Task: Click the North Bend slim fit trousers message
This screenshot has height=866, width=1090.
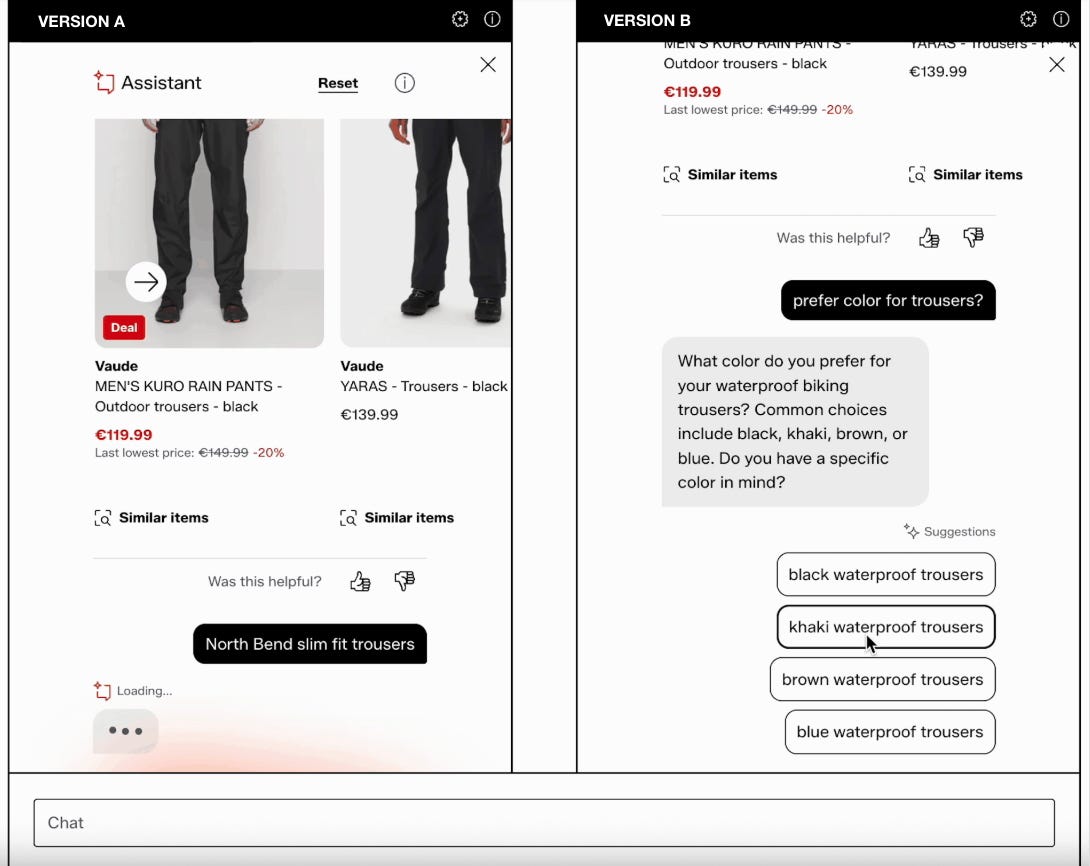Action: [310, 644]
